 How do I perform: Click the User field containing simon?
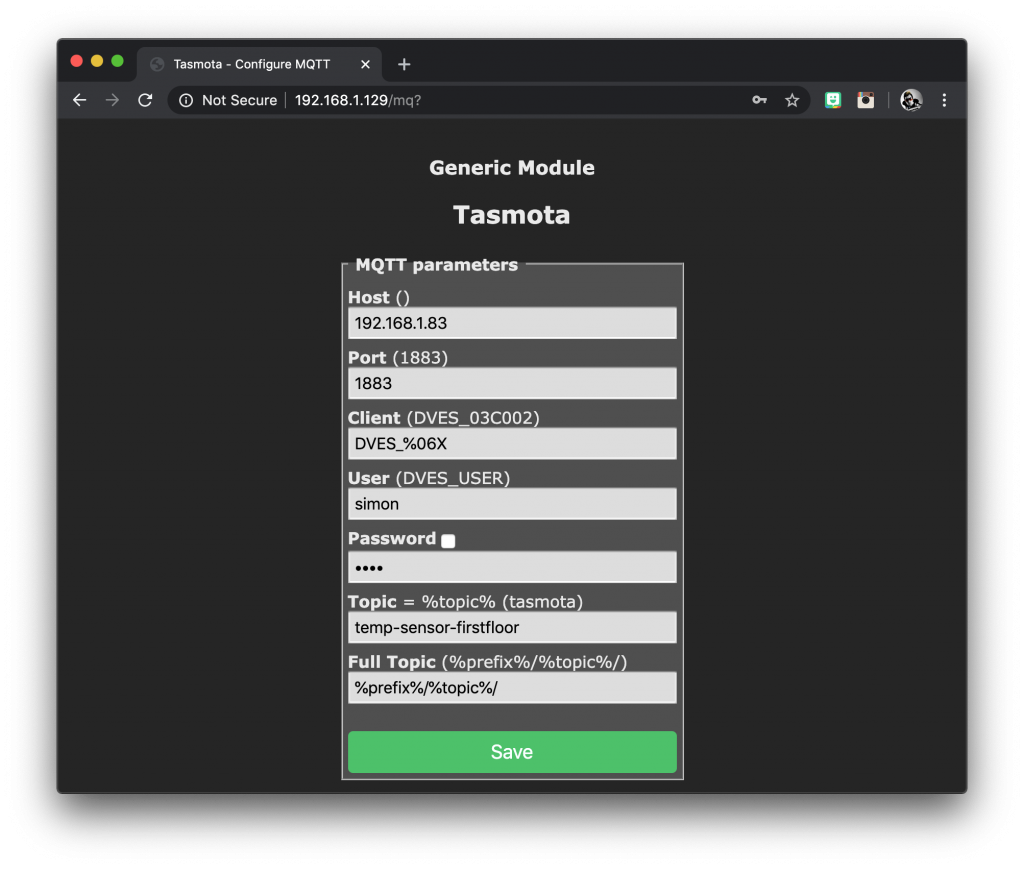tap(512, 504)
